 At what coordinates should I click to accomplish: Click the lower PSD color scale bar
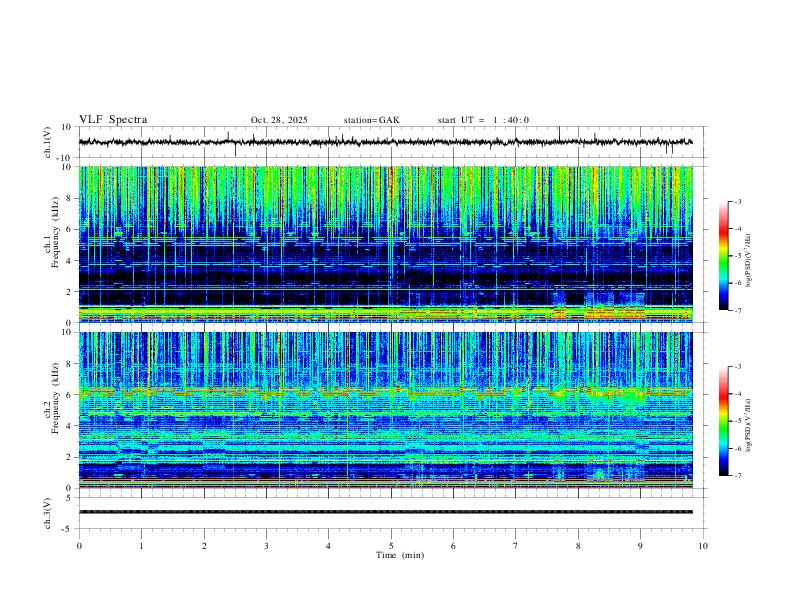coord(723,421)
